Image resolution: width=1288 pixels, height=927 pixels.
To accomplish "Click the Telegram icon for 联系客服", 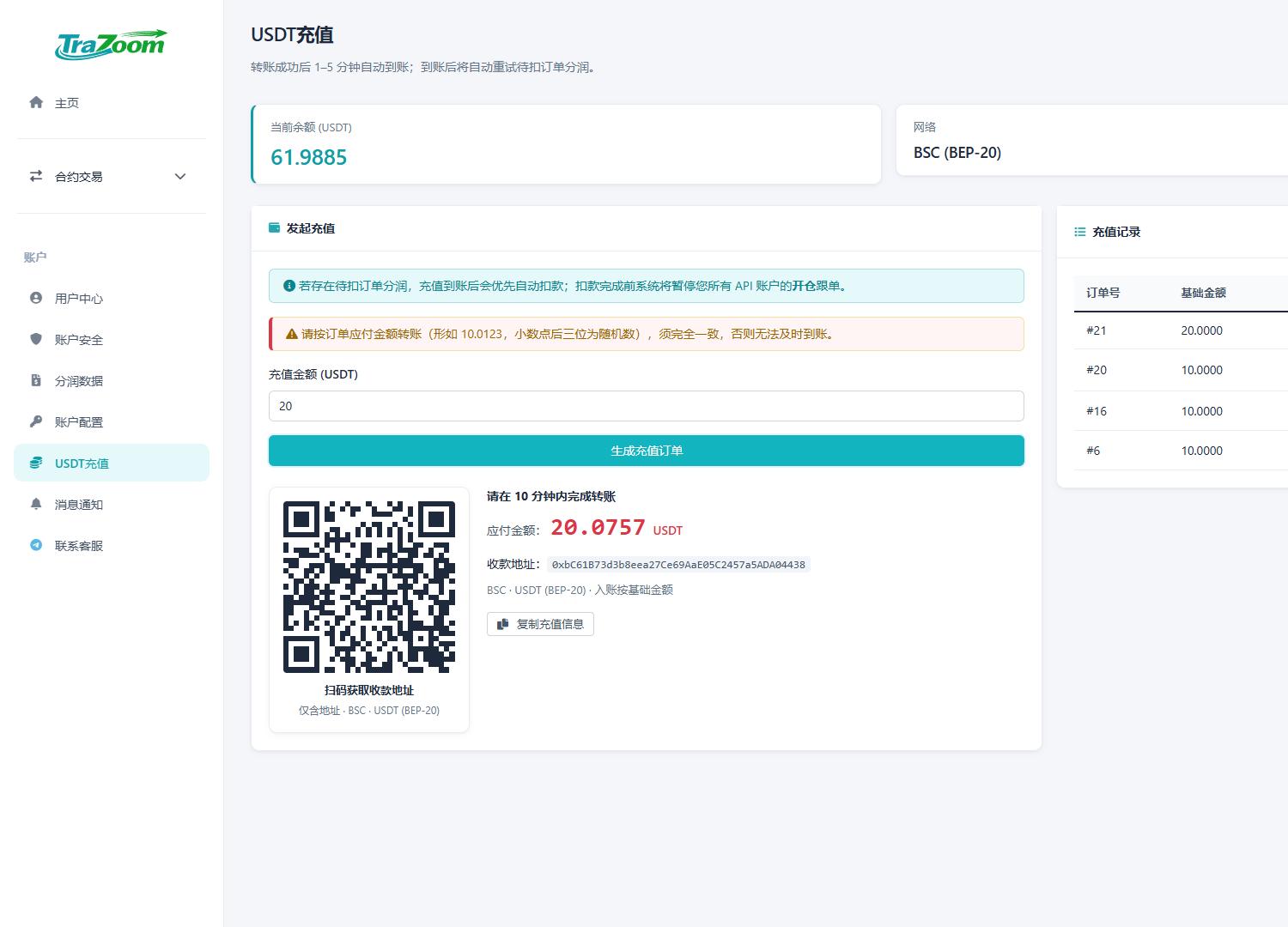I will coord(36,545).
